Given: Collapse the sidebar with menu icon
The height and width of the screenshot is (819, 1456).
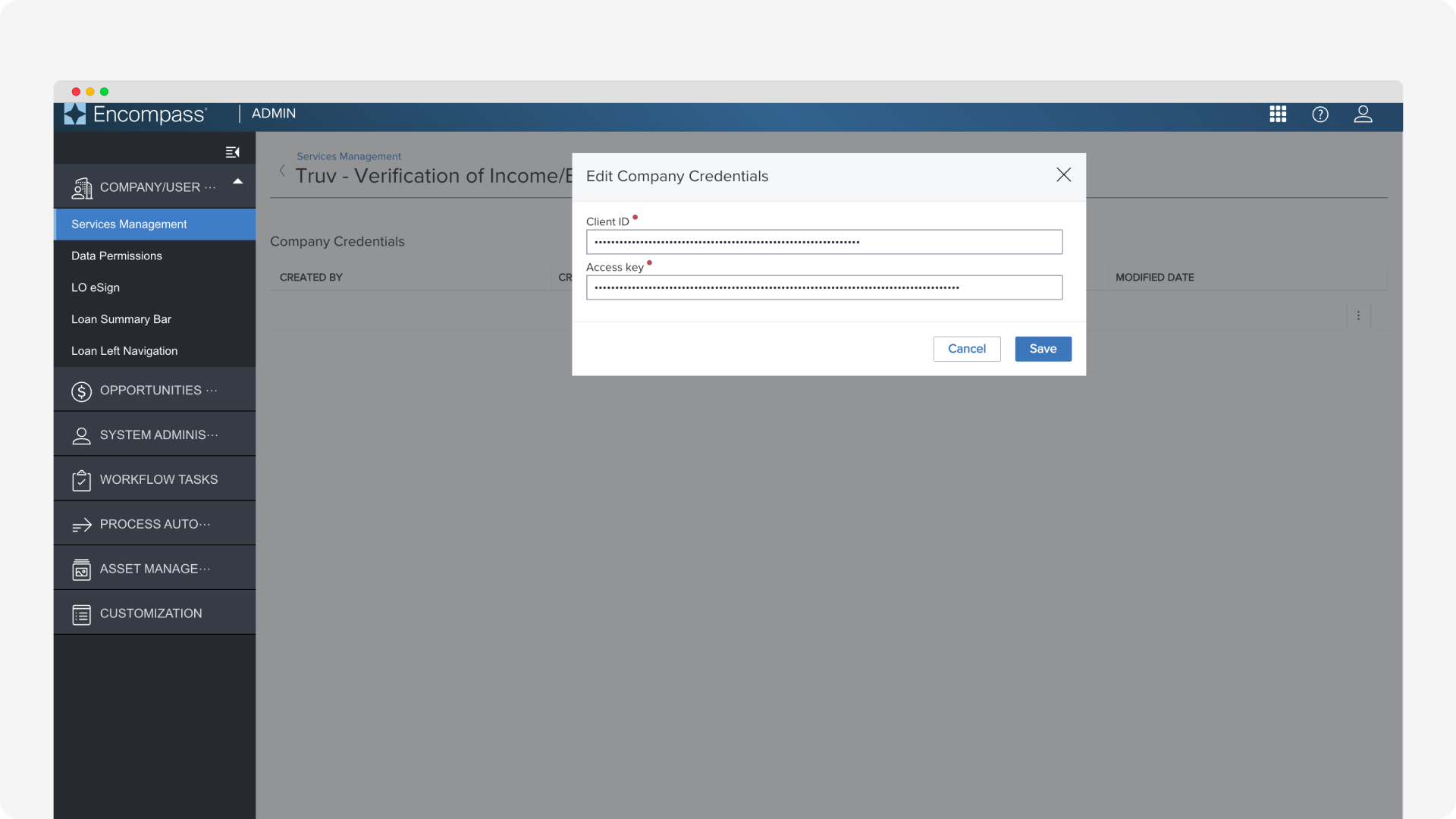Looking at the screenshot, I should (x=232, y=152).
